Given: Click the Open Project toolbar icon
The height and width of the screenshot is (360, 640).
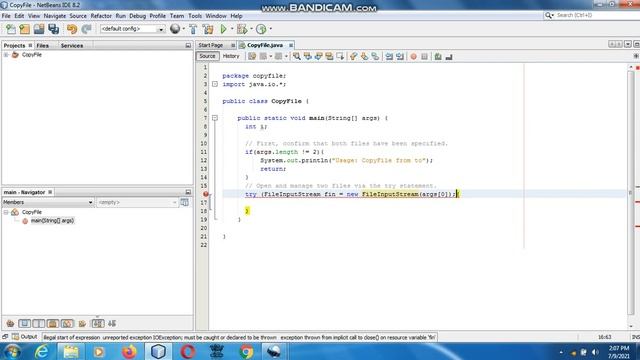Looking at the screenshot, I should pos(39,29).
